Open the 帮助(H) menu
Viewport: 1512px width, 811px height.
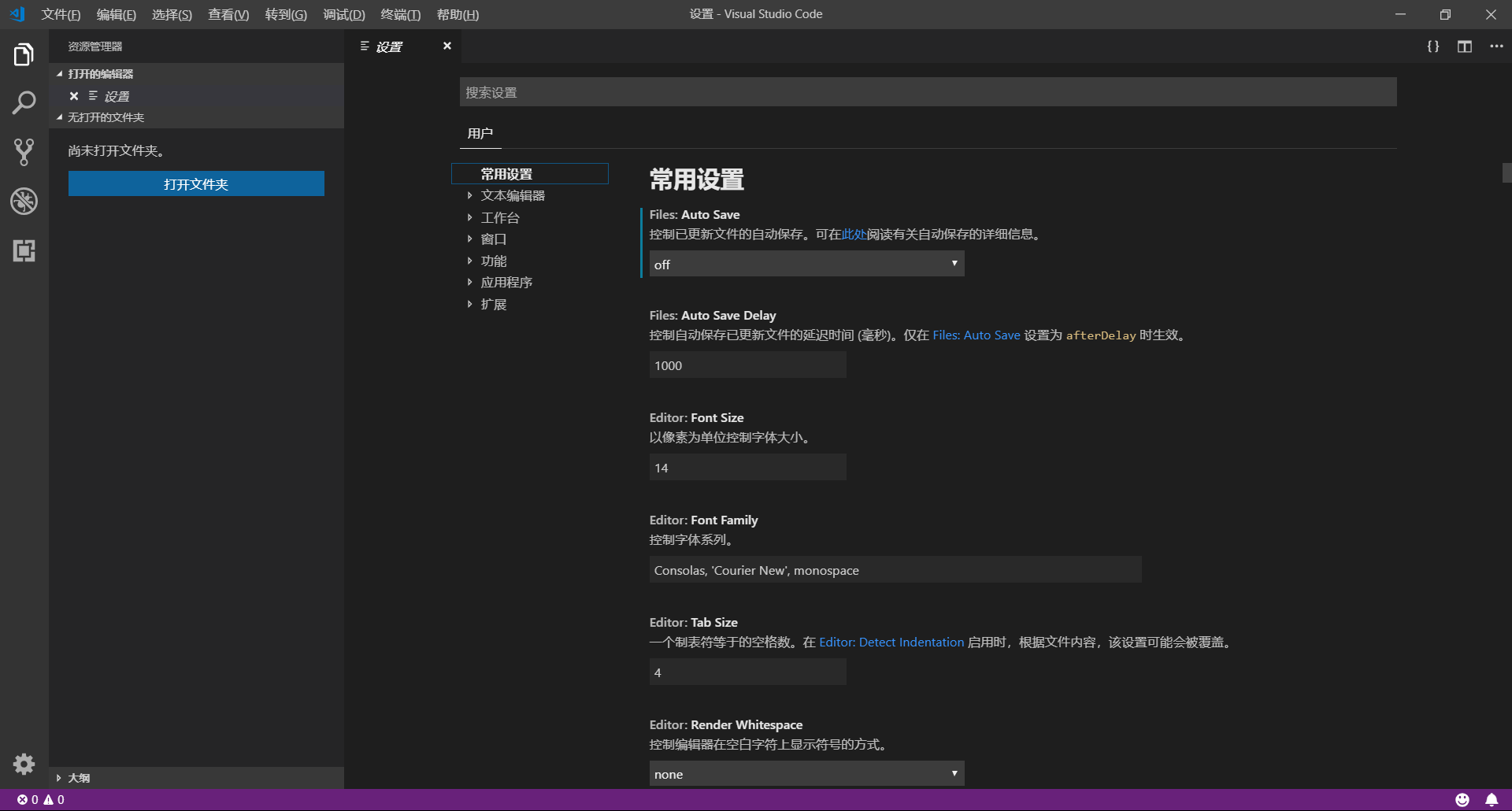pos(458,14)
